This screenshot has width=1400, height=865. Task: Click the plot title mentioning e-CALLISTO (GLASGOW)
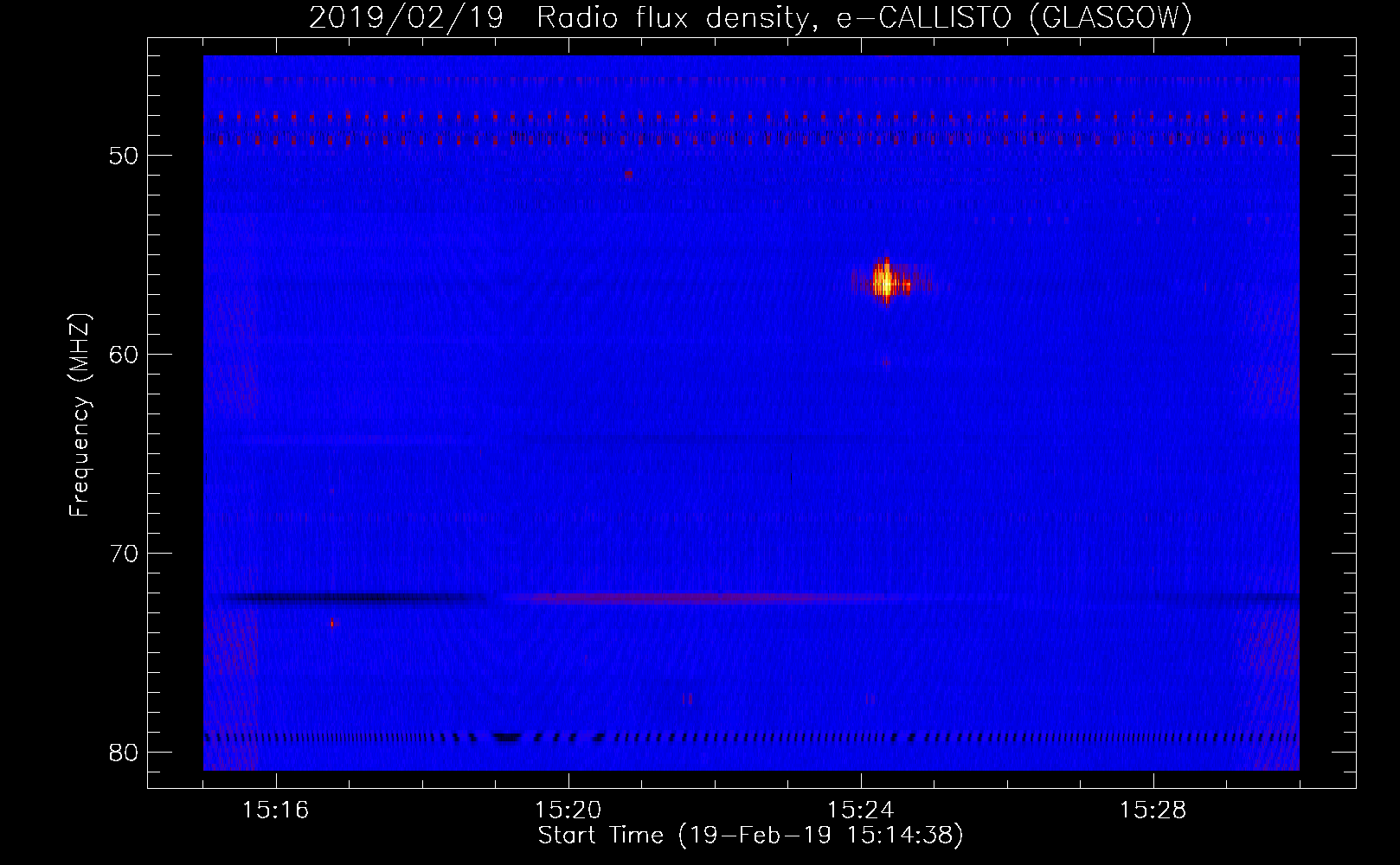click(750, 17)
